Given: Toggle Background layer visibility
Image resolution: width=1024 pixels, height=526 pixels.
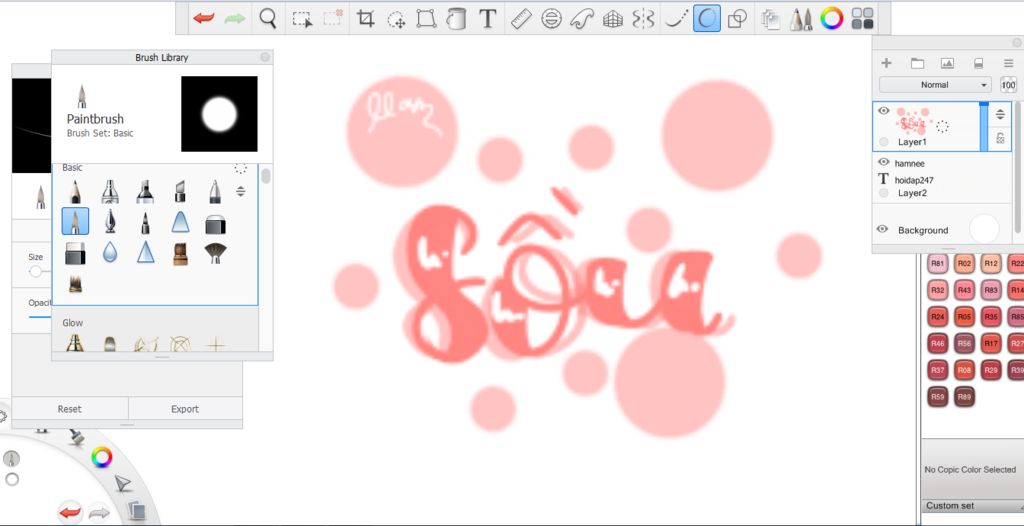Looking at the screenshot, I should [882, 229].
